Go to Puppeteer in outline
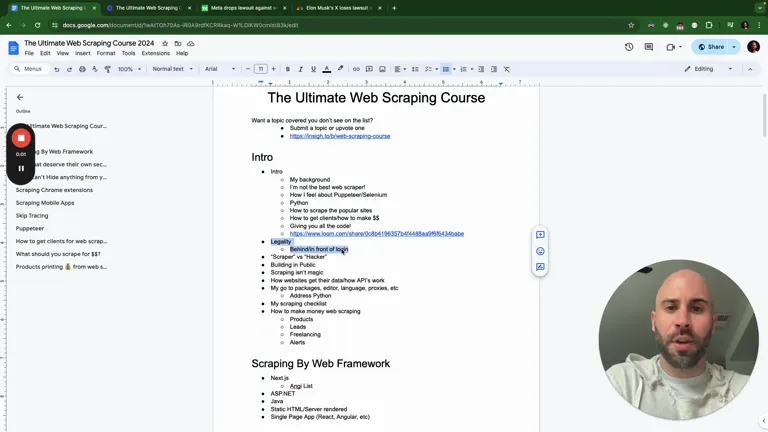This screenshot has width=768, height=432. click(x=30, y=228)
